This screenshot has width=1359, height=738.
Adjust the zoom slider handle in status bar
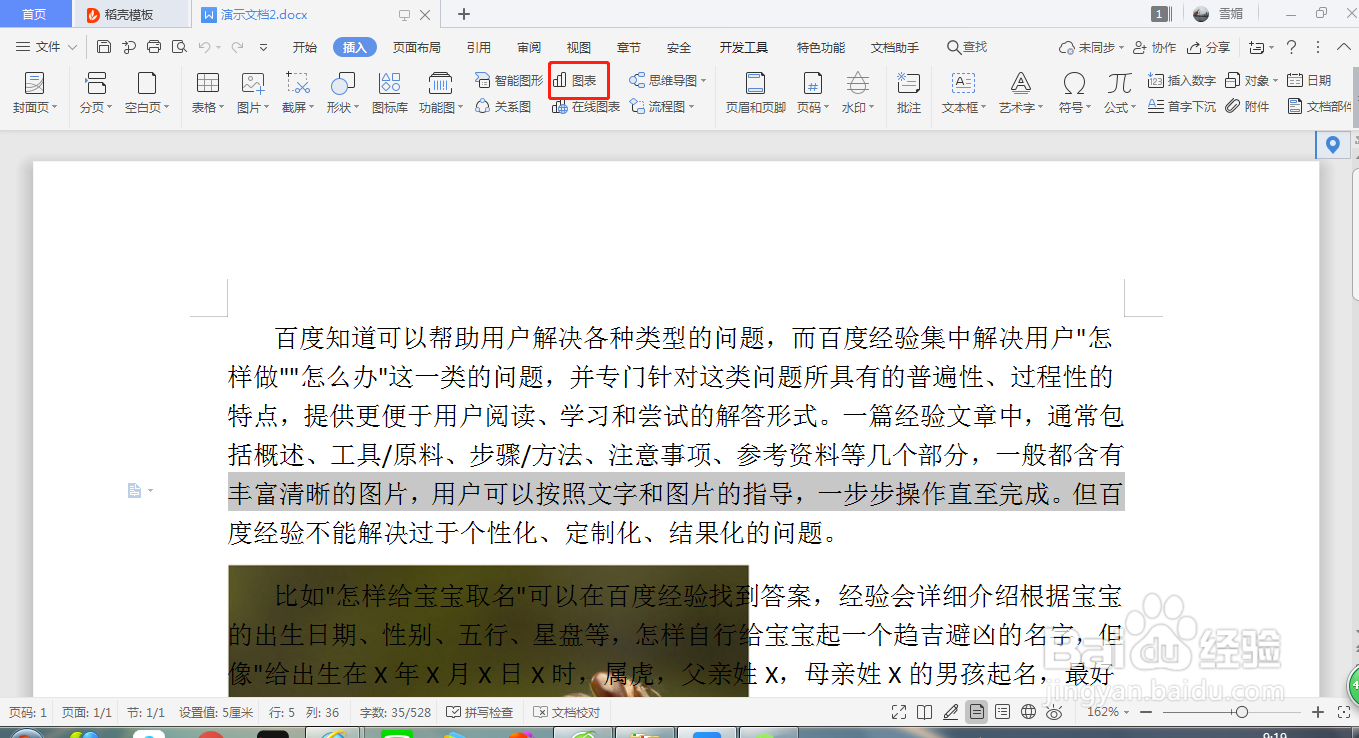tap(1241, 712)
